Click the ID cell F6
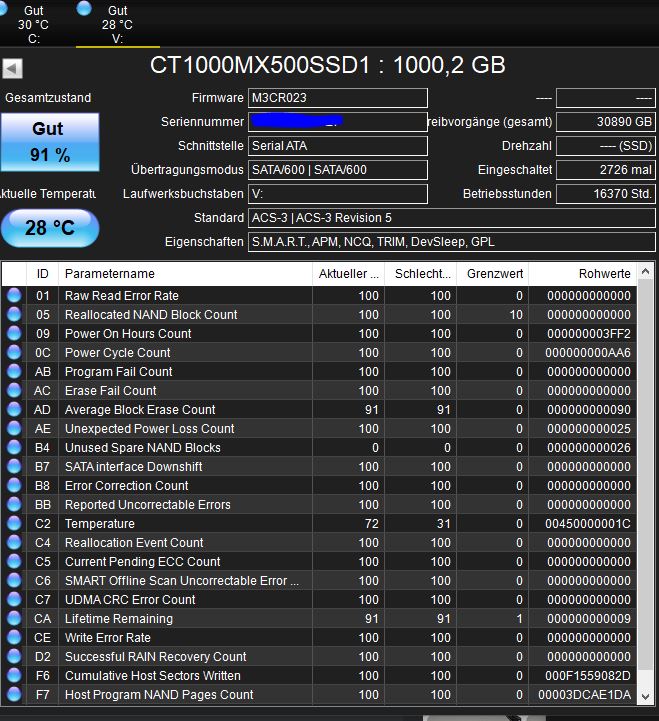659x721 pixels. (42, 675)
